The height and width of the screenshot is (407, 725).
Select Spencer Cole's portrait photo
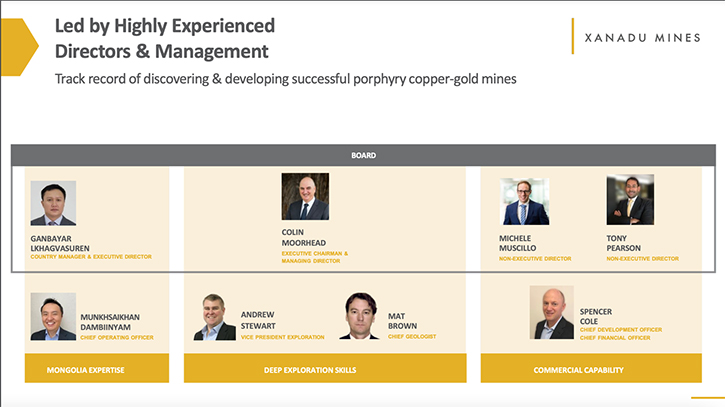pos(552,312)
